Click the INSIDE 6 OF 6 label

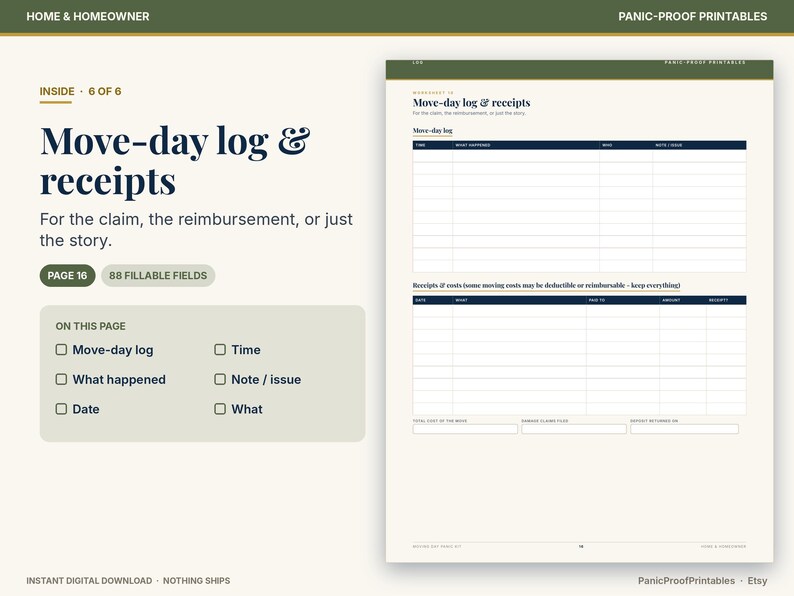pyautogui.click(x=81, y=92)
